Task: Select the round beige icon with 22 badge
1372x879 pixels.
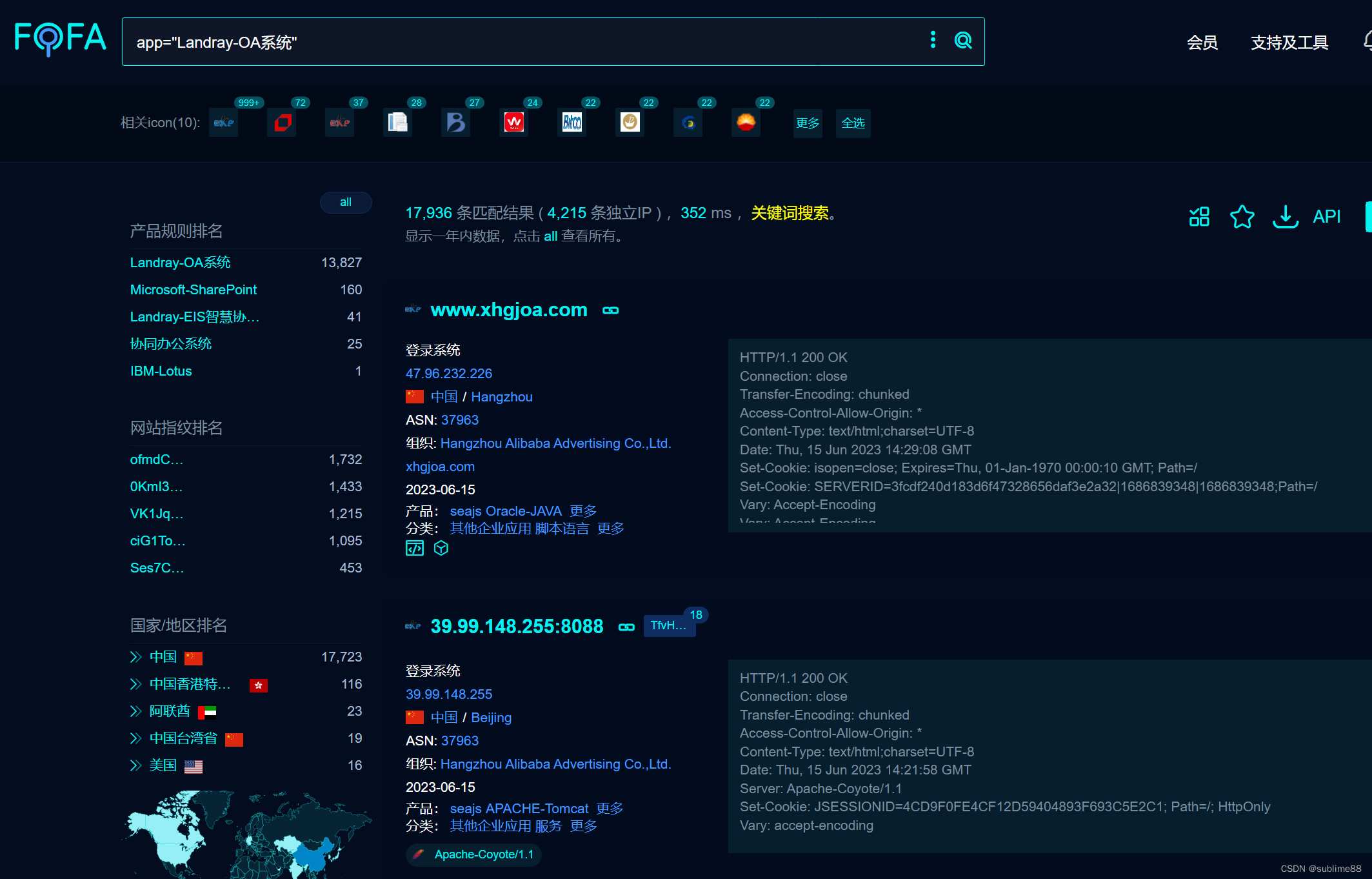Action: 630,123
